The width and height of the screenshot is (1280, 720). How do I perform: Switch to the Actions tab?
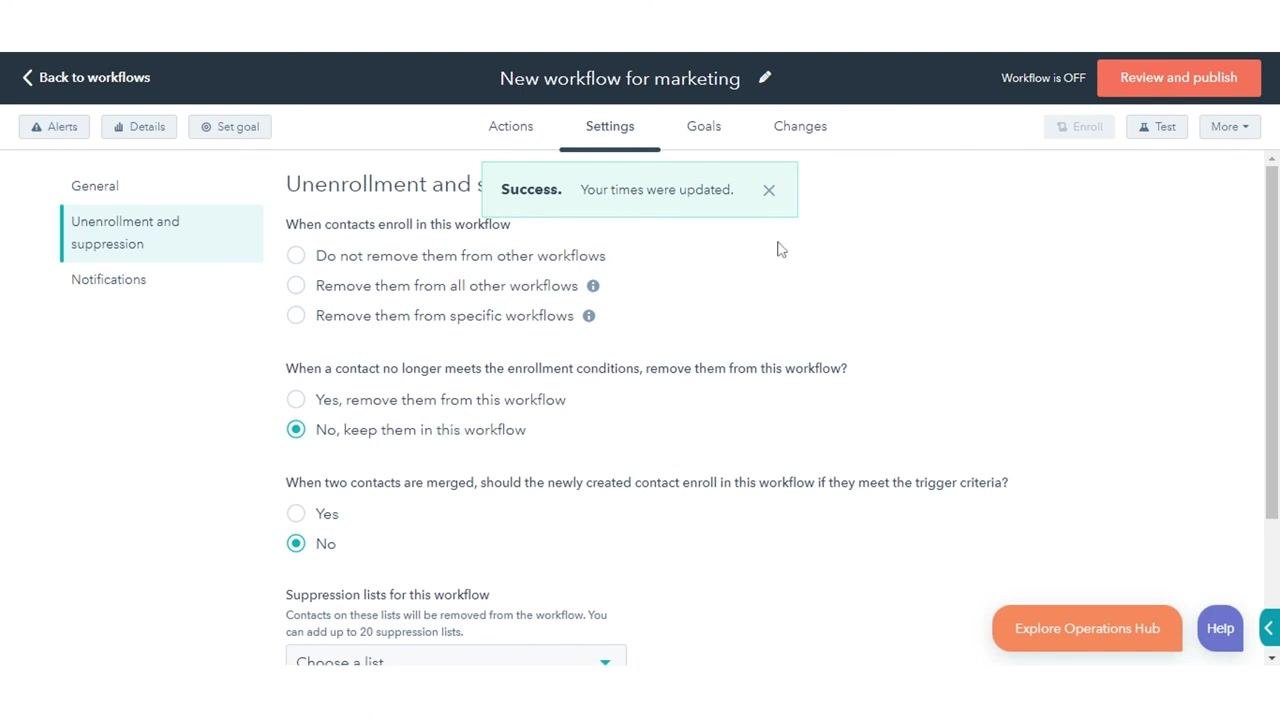pyautogui.click(x=511, y=126)
